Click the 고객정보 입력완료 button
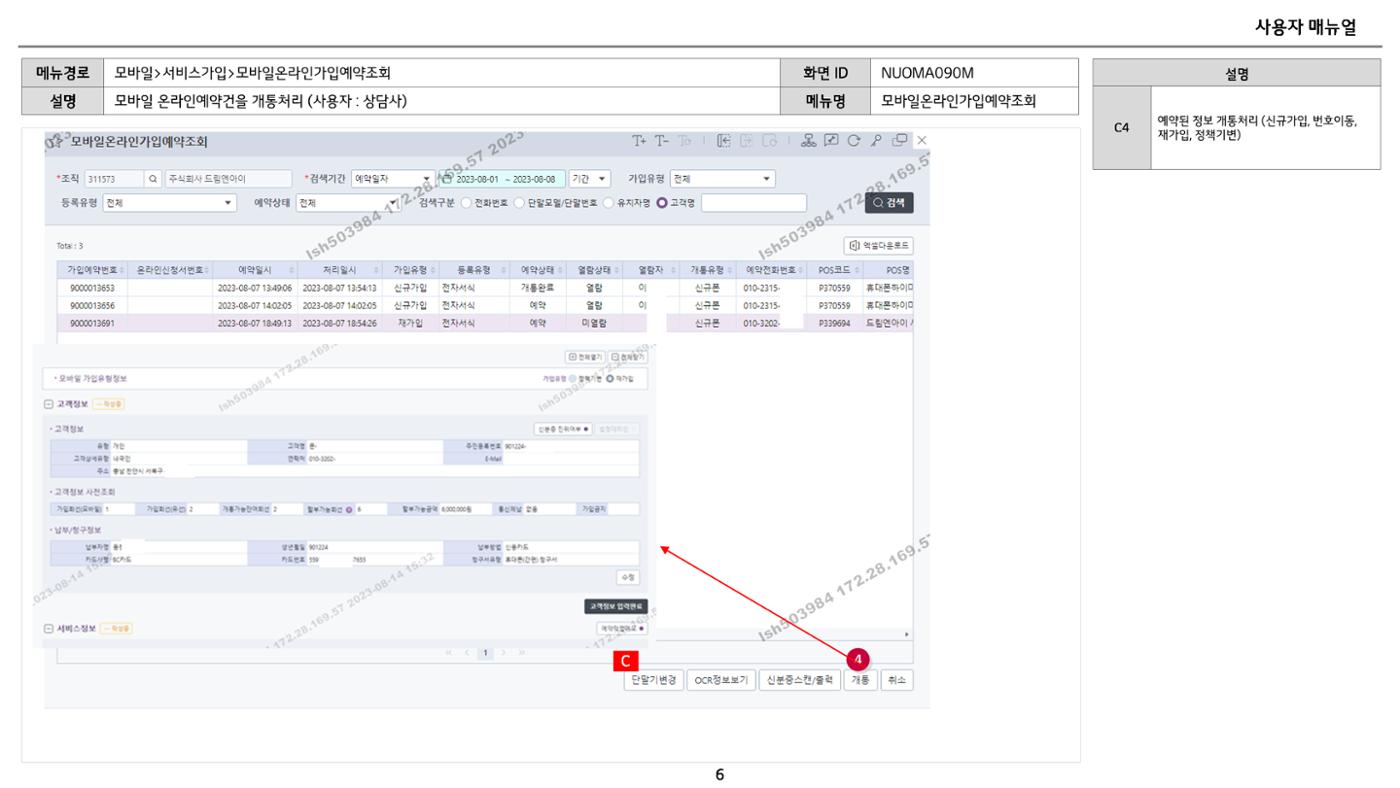1400x788 pixels. [x=616, y=605]
